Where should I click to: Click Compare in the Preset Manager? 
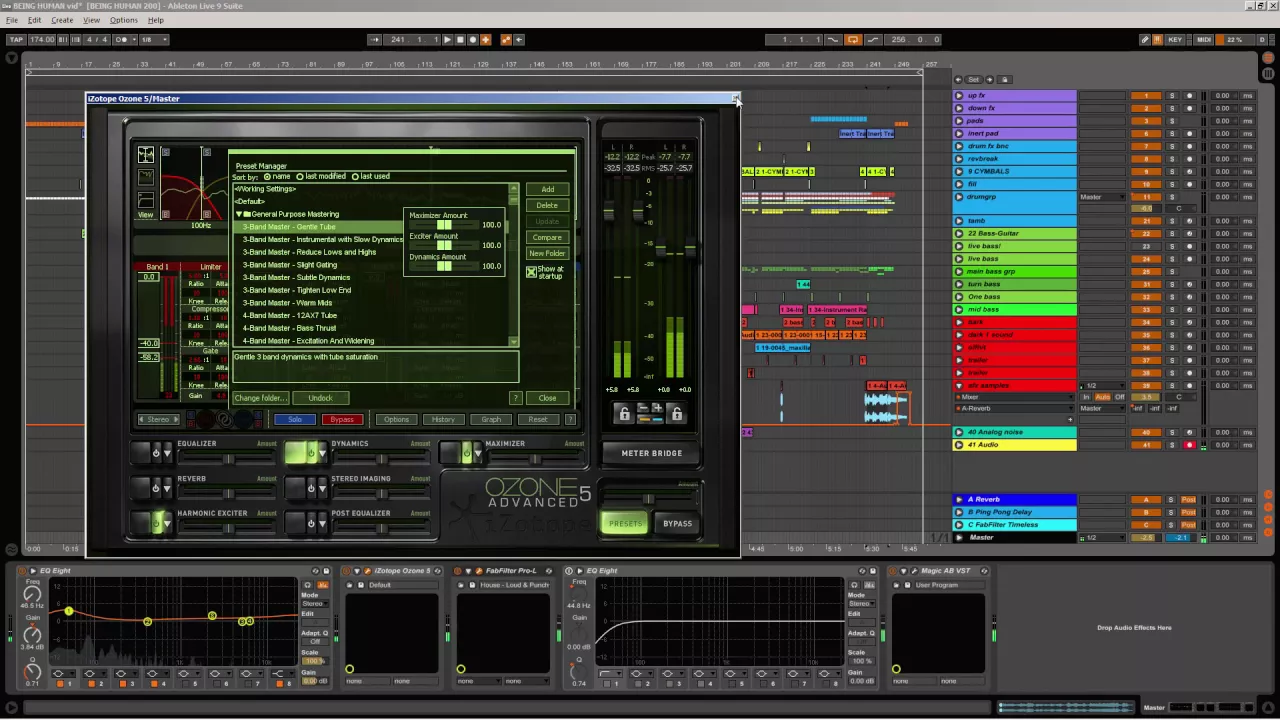click(547, 237)
